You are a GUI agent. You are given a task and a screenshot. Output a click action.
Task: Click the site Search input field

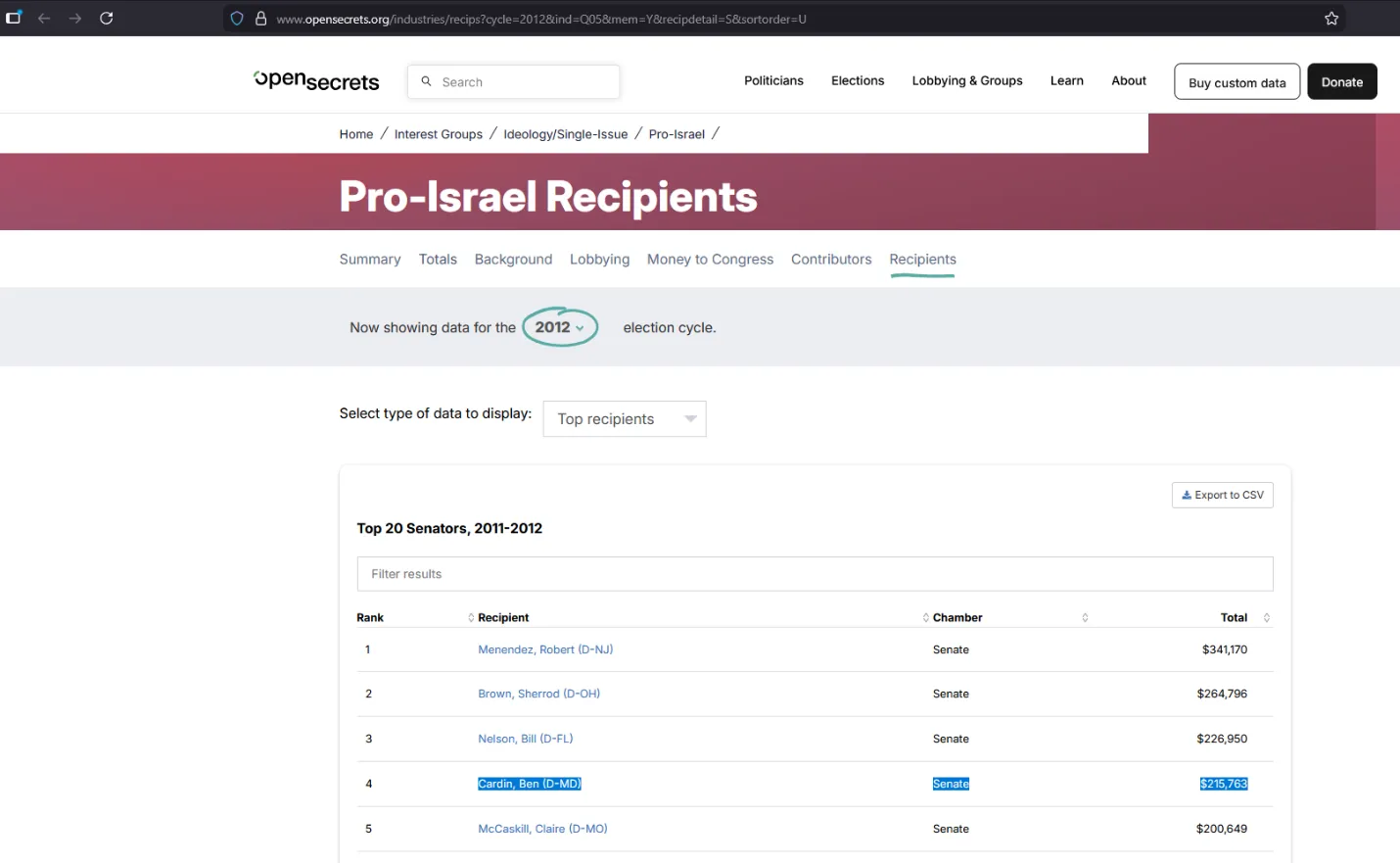point(514,82)
